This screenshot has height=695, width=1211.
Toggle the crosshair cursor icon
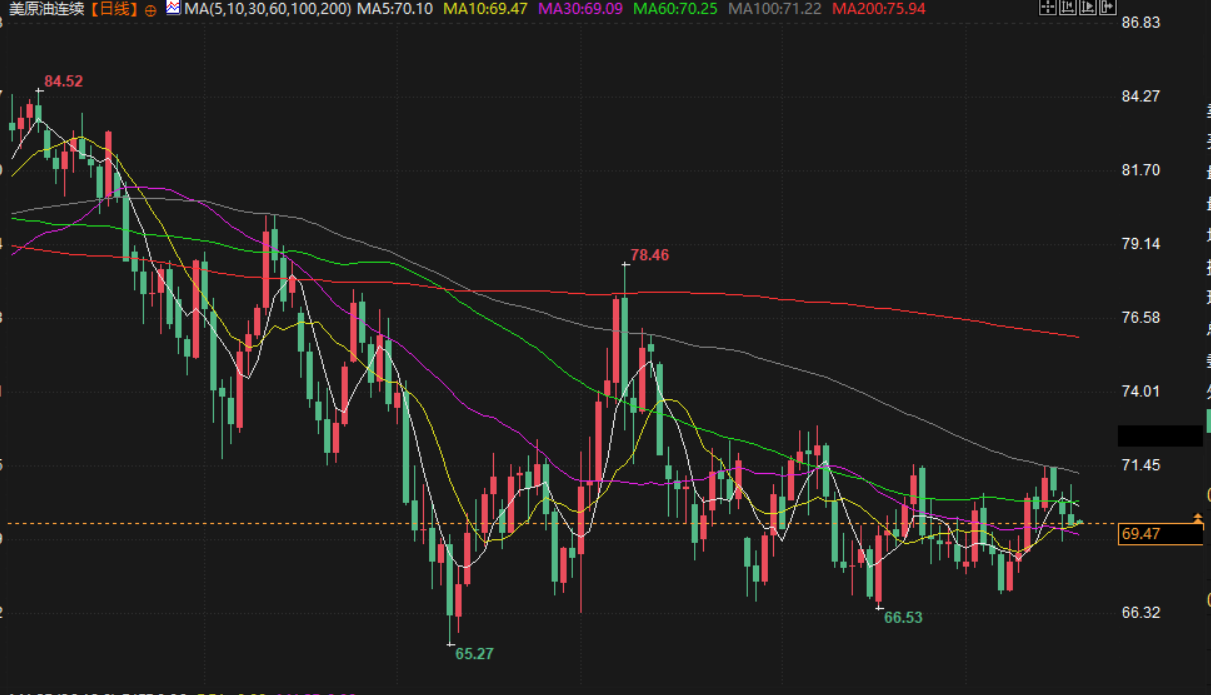coord(1048,7)
